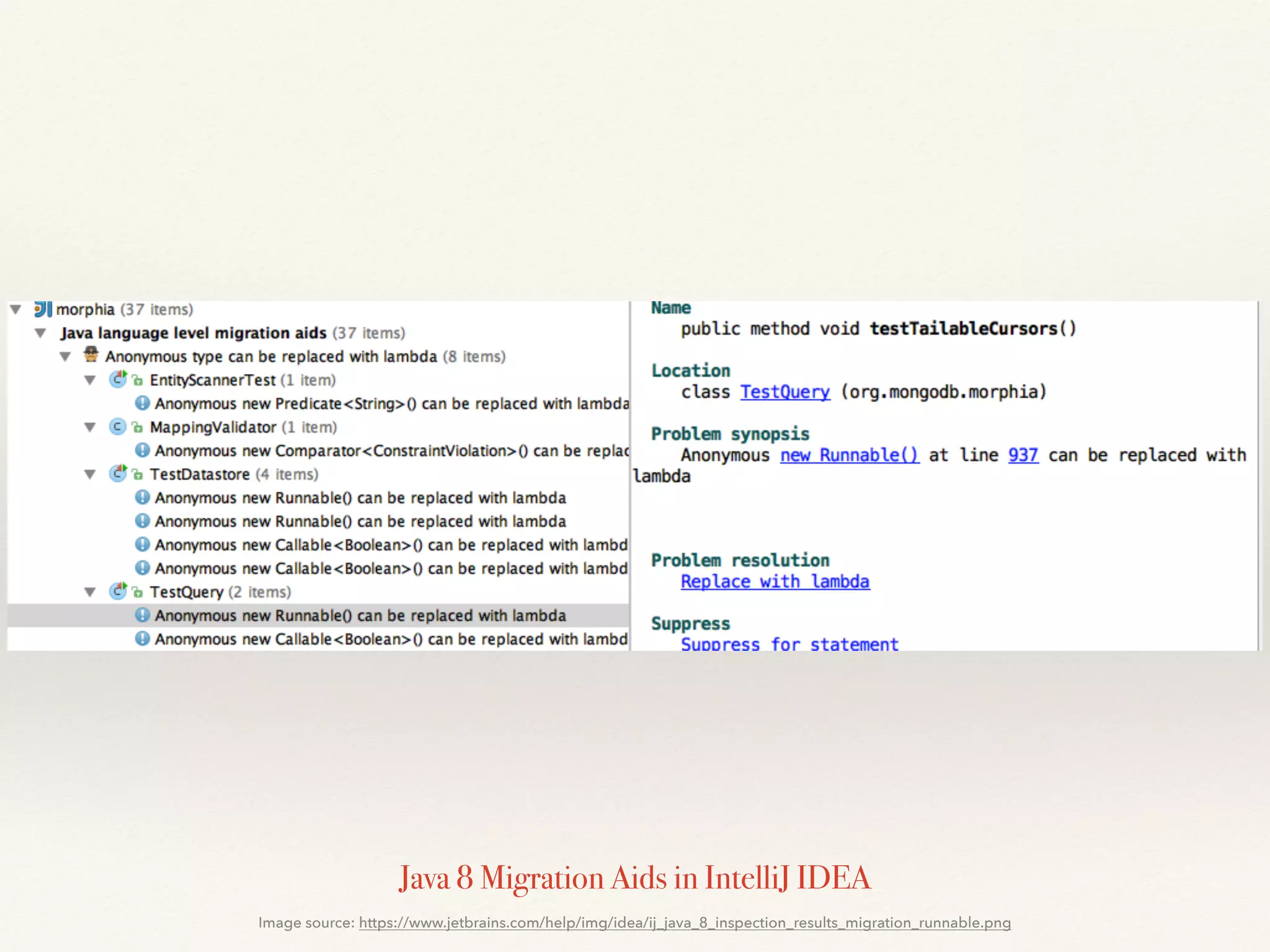The width and height of the screenshot is (1270, 952).
Task: Click warning icon of Comparator<ConstraintViolation> problem
Action: pyautogui.click(x=143, y=450)
